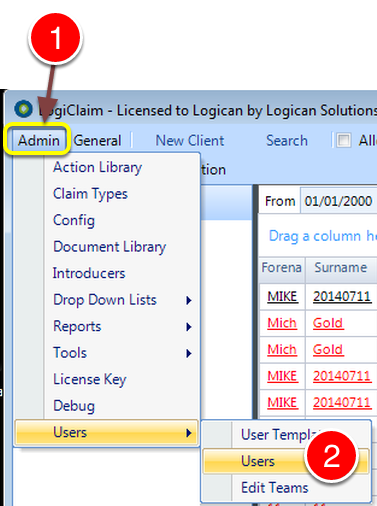The image size is (377, 506).
Task: Click the Search toolbar button
Action: 287,140
